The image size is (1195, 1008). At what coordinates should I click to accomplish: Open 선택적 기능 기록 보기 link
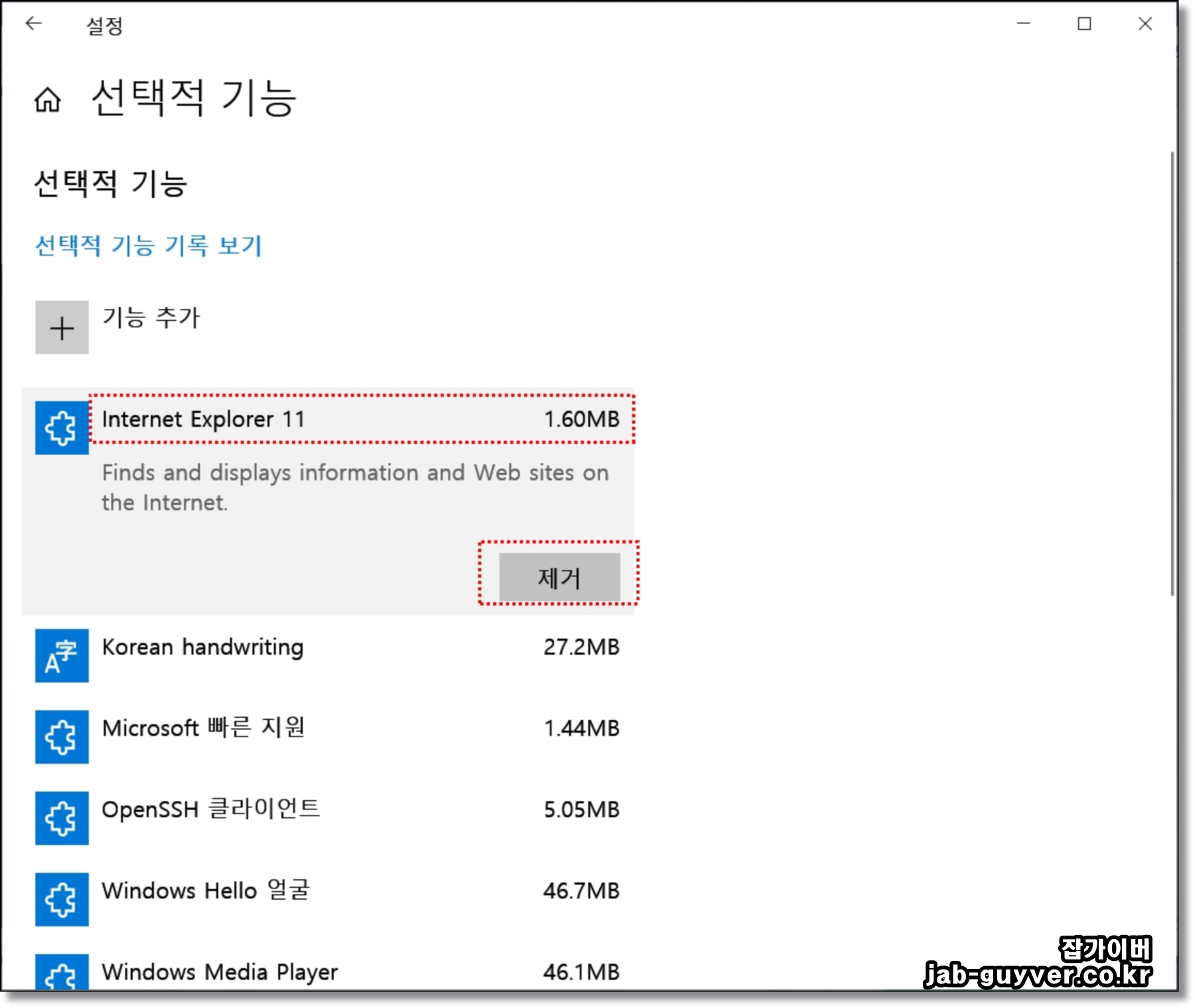point(149,246)
